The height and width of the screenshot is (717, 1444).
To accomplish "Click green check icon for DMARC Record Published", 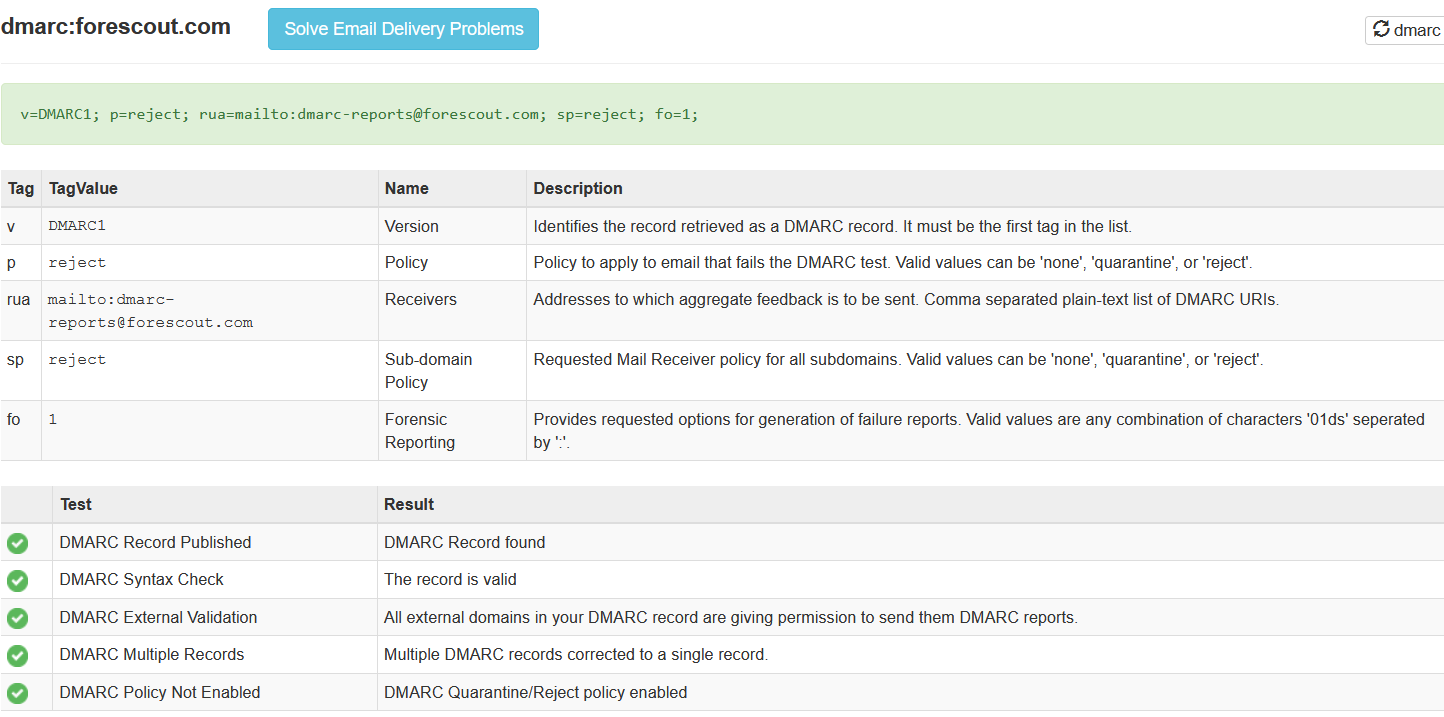I will pyautogui.click(x=18, y=543).
